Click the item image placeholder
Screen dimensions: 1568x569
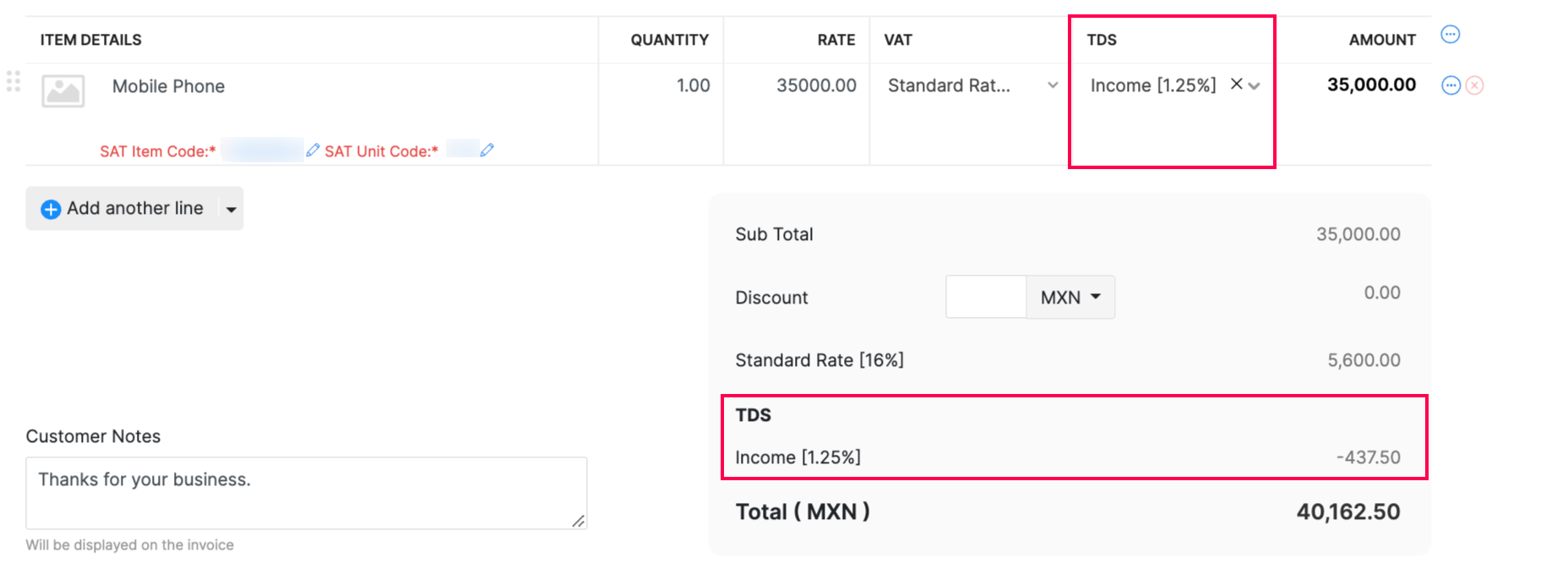(x=62, y=90)
